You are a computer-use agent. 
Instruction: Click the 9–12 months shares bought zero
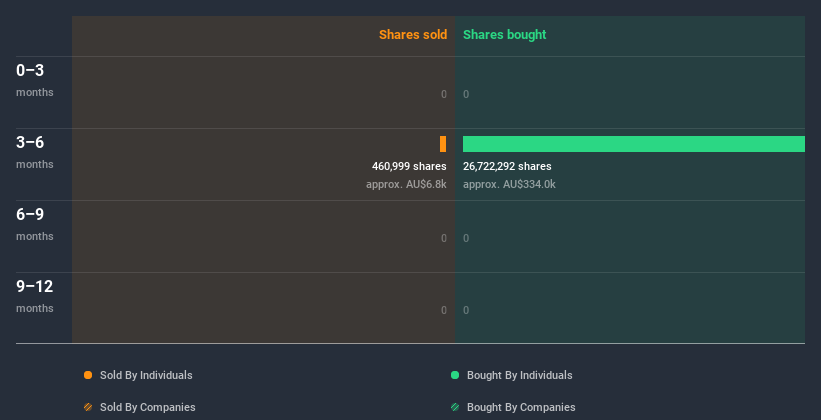(x=466, y=310)
